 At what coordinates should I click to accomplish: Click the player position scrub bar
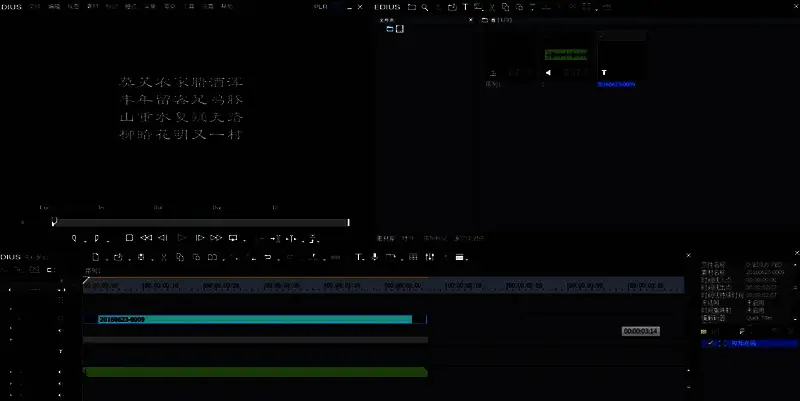click(x=200, y=222)
